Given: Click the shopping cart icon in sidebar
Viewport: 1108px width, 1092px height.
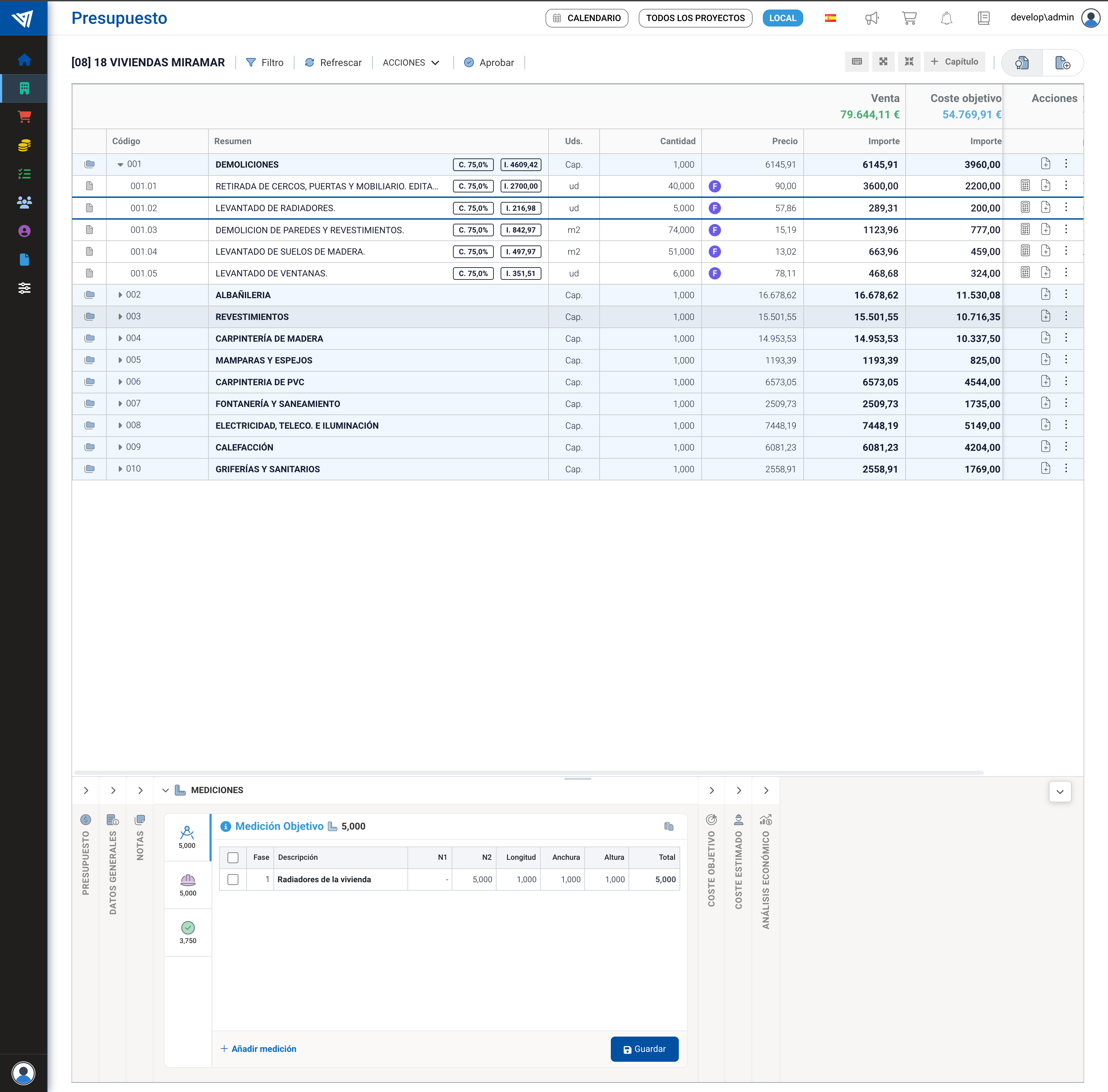Looking at the screenshot, I should 24,117.
